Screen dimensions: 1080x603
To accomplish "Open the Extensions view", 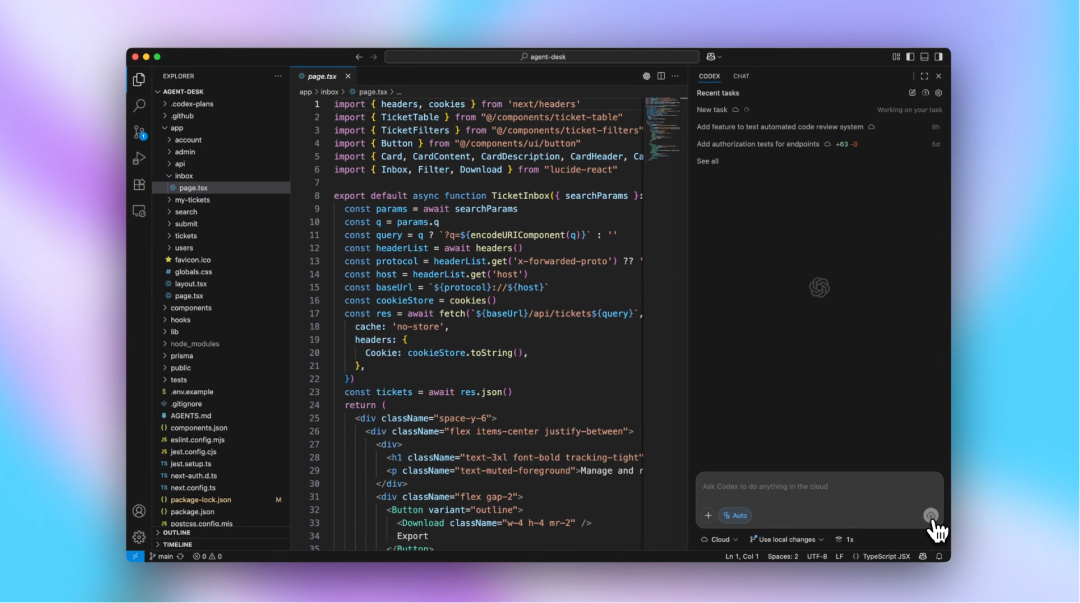I will 139,184.
